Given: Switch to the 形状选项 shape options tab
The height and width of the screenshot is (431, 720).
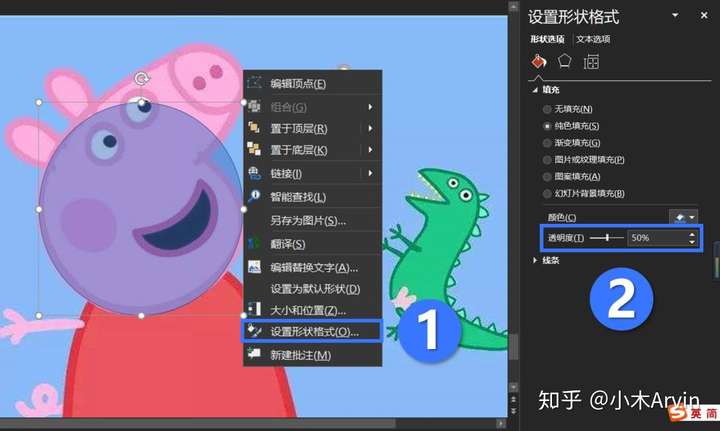Looking at the screenshot, I should click(x=547, y=39).
